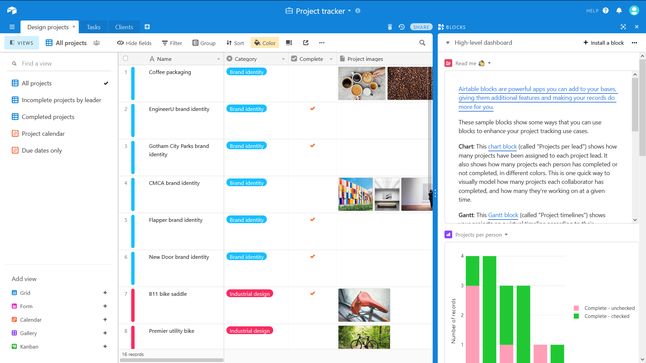Open the hamburger table list menu
The width and height of the screenshot is (646, 363).
12,27
